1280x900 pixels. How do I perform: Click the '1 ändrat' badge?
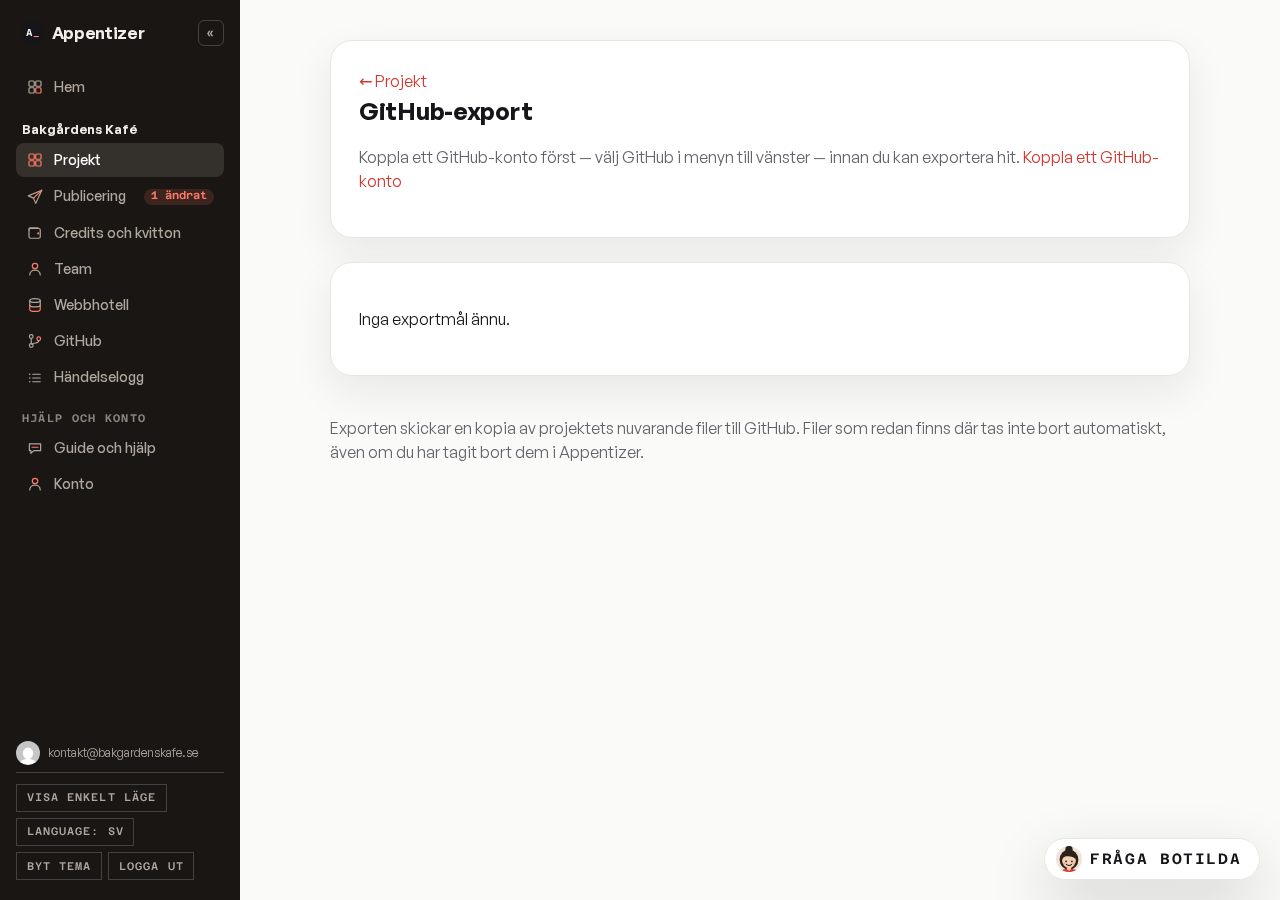click(x=179, y=196)
